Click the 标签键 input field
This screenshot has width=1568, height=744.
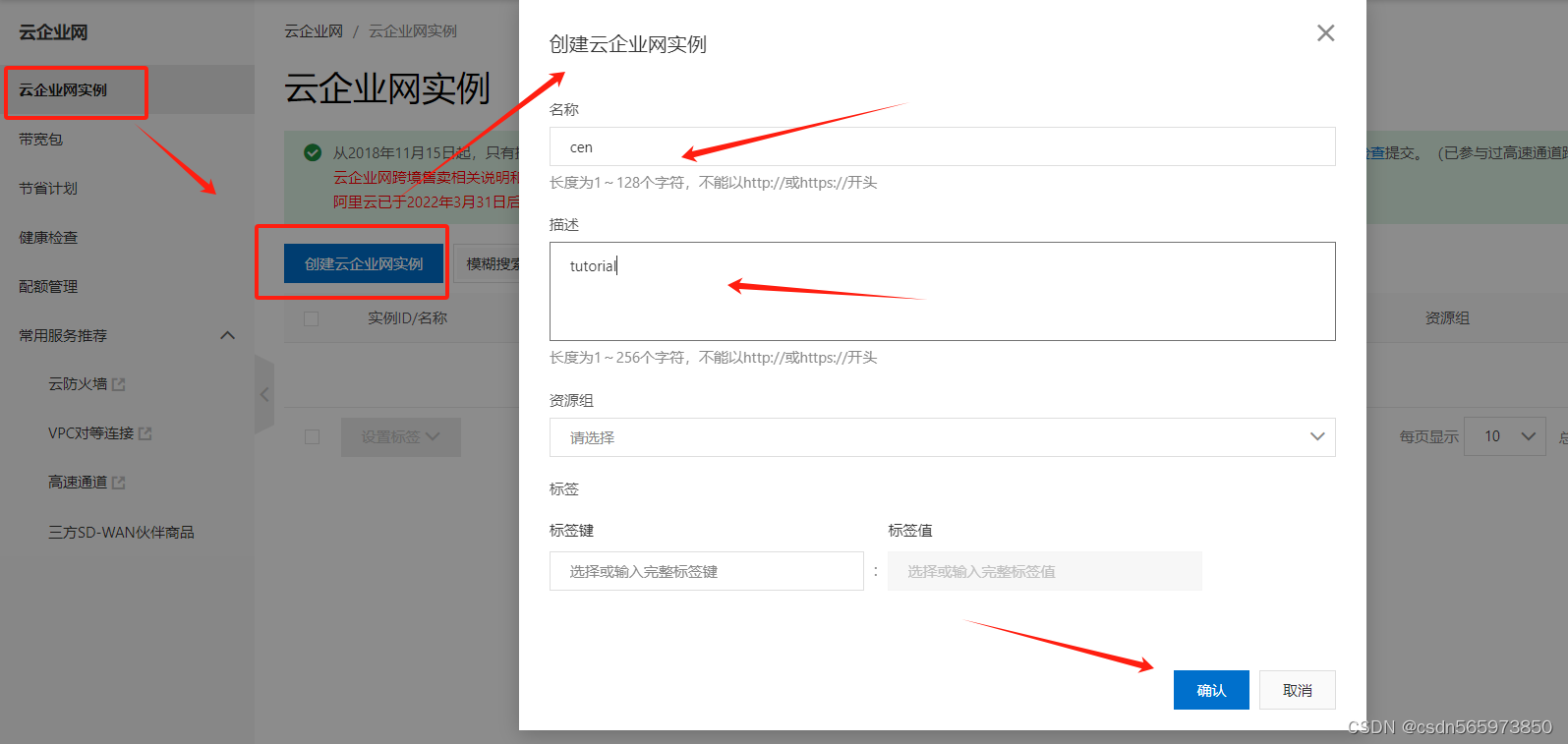(706, 571)
